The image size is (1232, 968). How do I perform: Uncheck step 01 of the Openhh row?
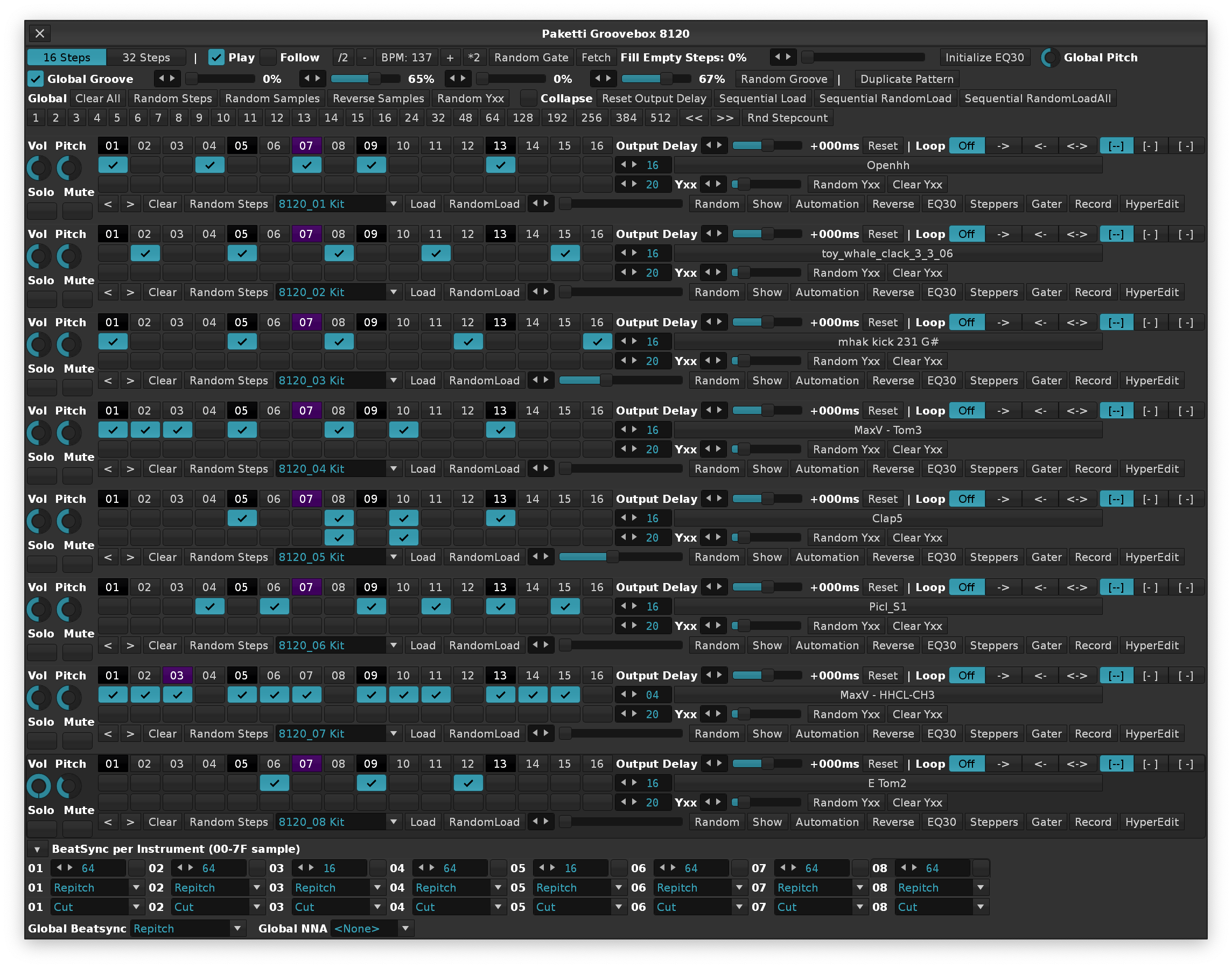(x=113, y=165)
